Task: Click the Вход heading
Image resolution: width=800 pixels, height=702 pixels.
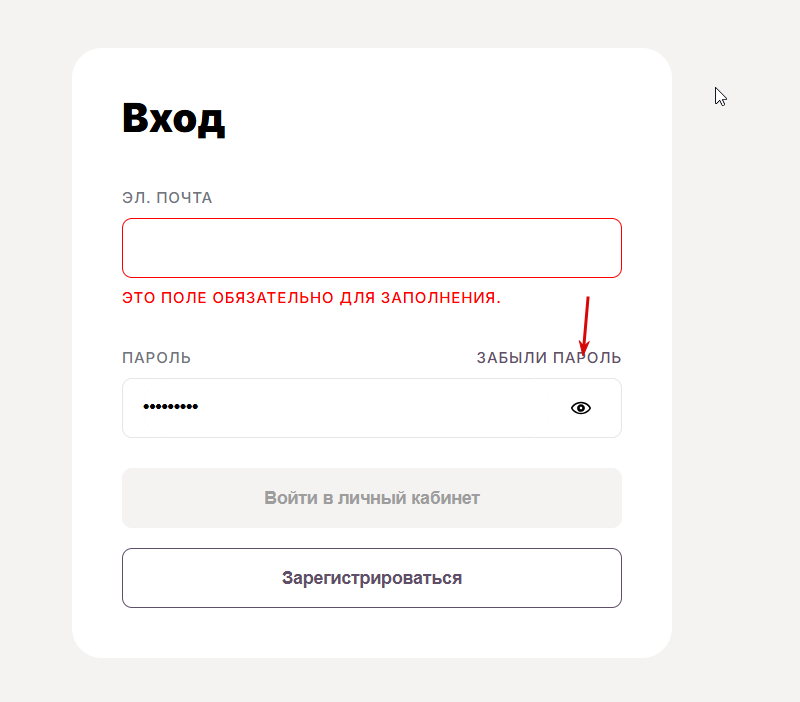Action: coord(173,119)
